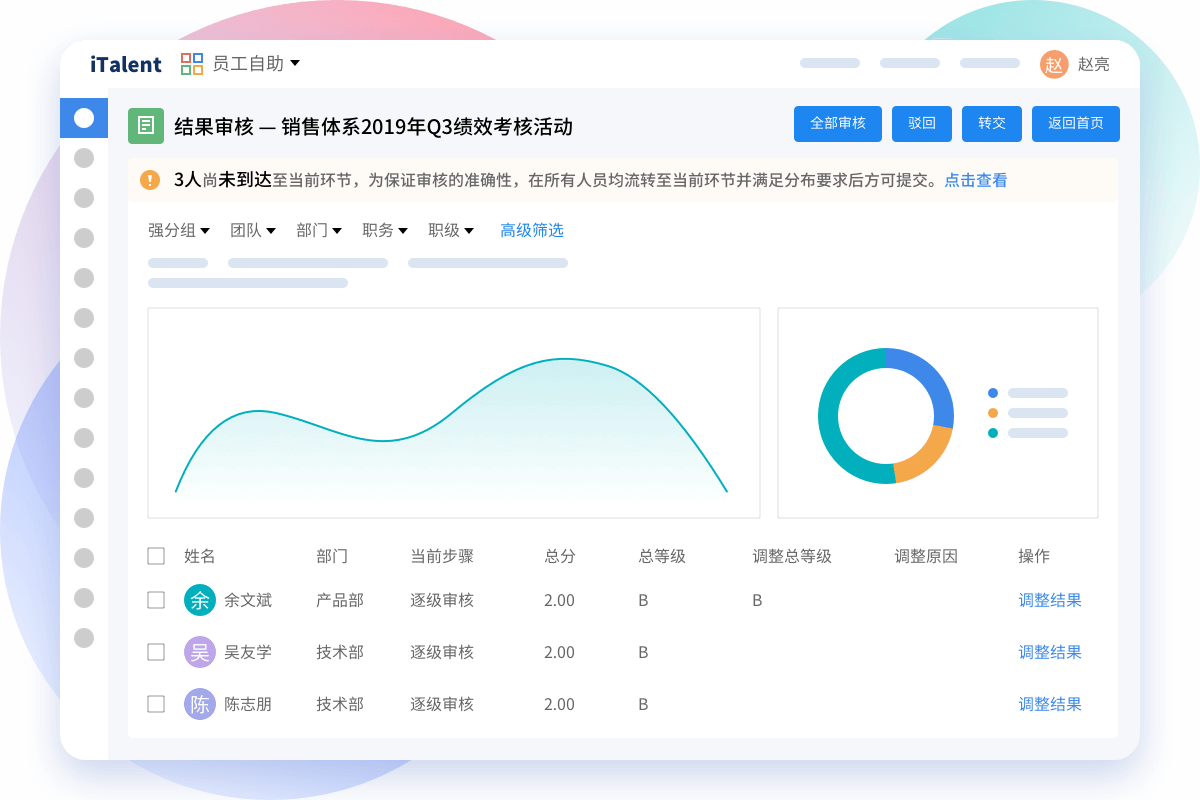
Task: Click the active white dot in the left sidebar
Action: tap(84, 117)
